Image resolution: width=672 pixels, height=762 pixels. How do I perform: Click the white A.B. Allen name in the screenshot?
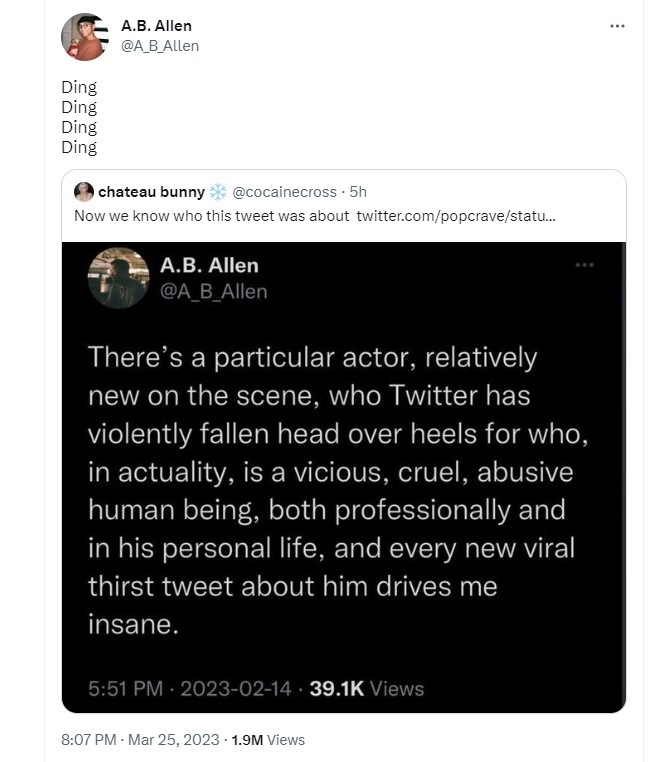(209, 265)
